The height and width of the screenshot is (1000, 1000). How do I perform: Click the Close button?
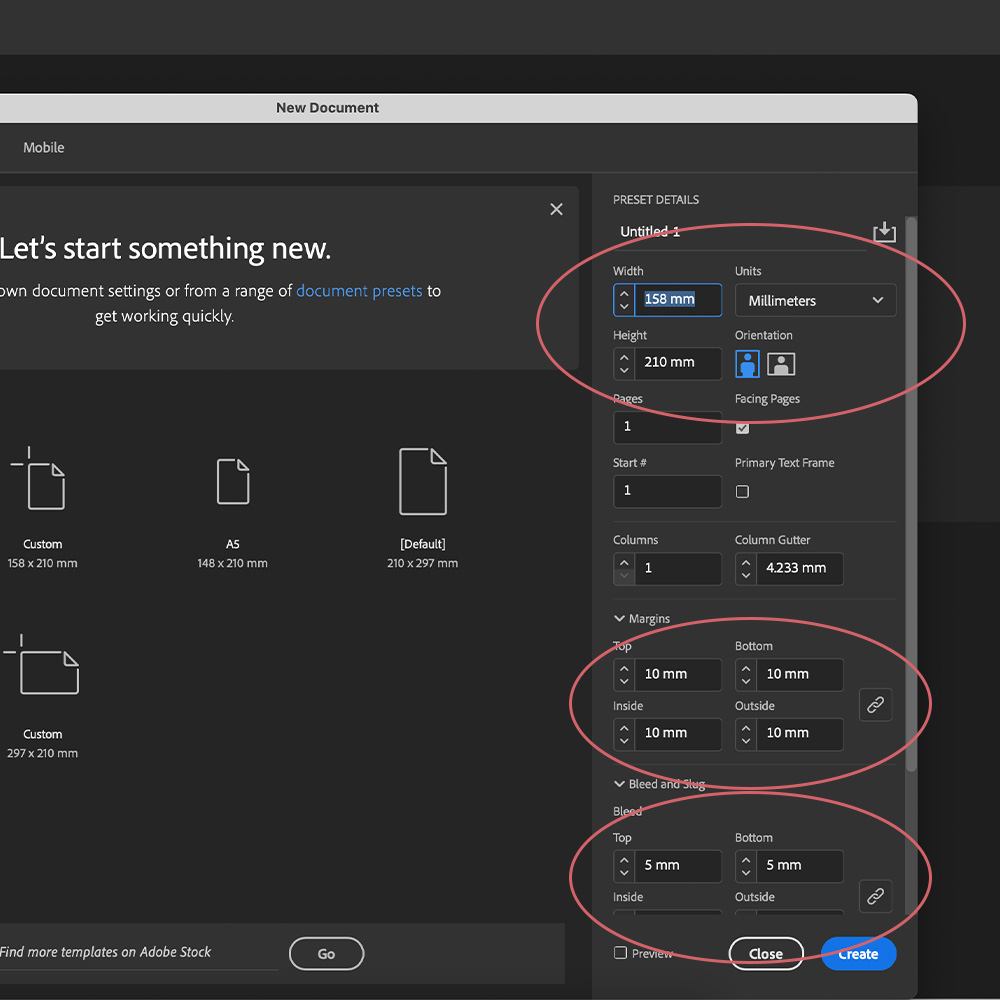tap(765, 953)
